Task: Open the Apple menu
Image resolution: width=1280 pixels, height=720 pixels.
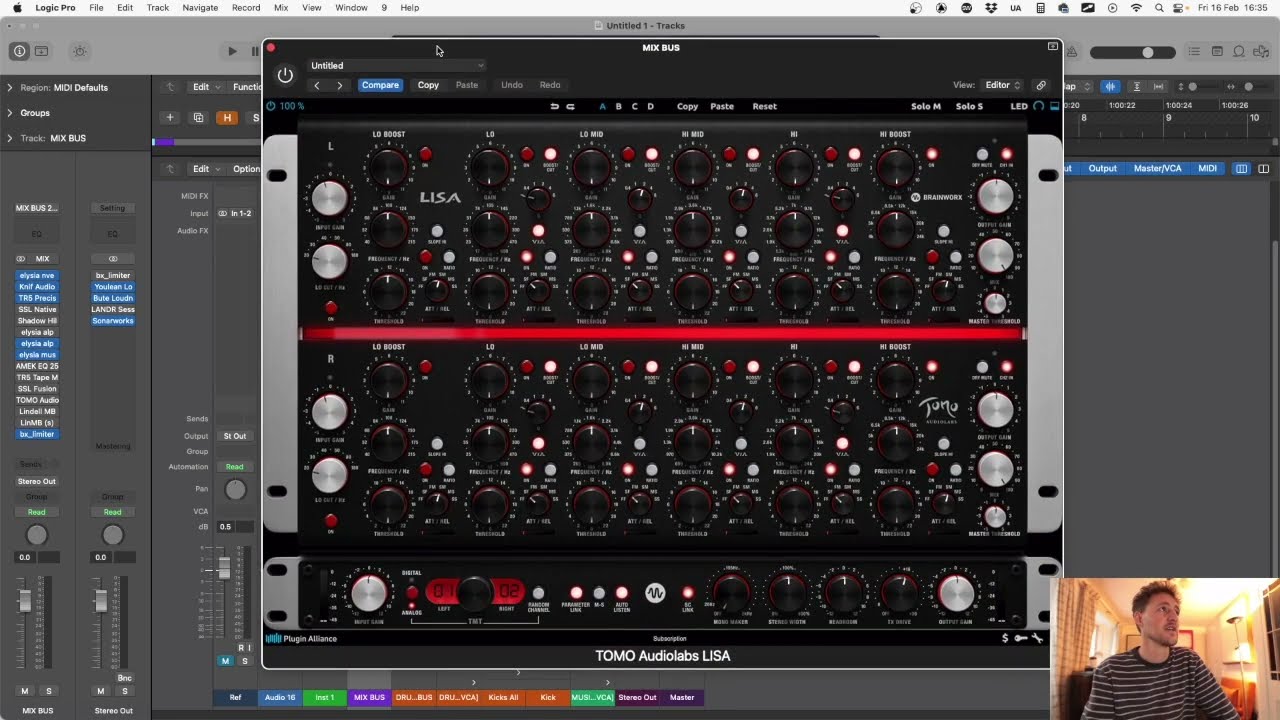Action: [17, 8]
